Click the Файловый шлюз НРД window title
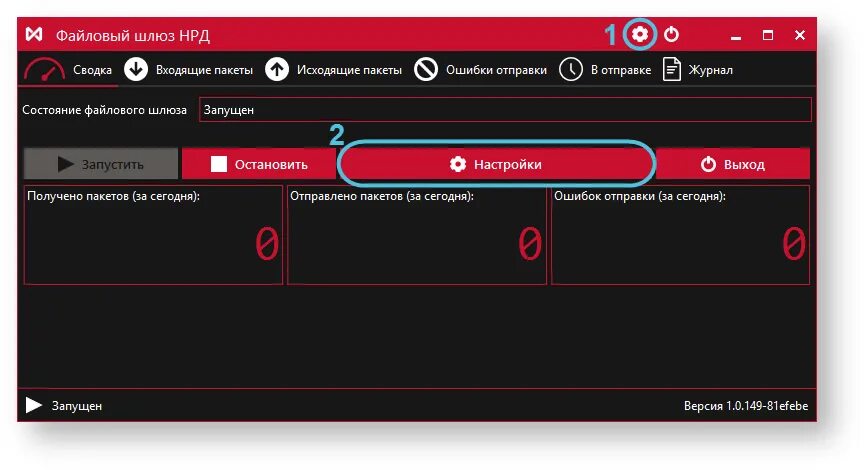The image size is (865, 470). click(133, 35)
